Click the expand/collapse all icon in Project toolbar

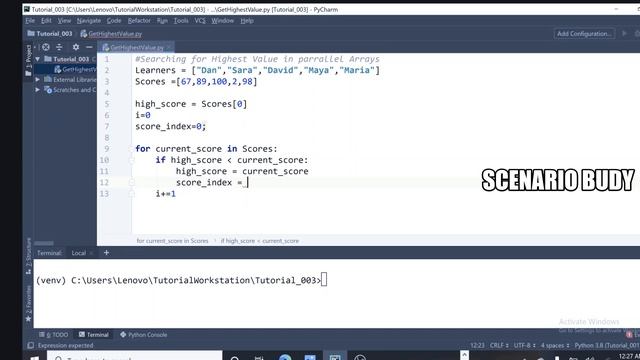[x=60, y=47]
